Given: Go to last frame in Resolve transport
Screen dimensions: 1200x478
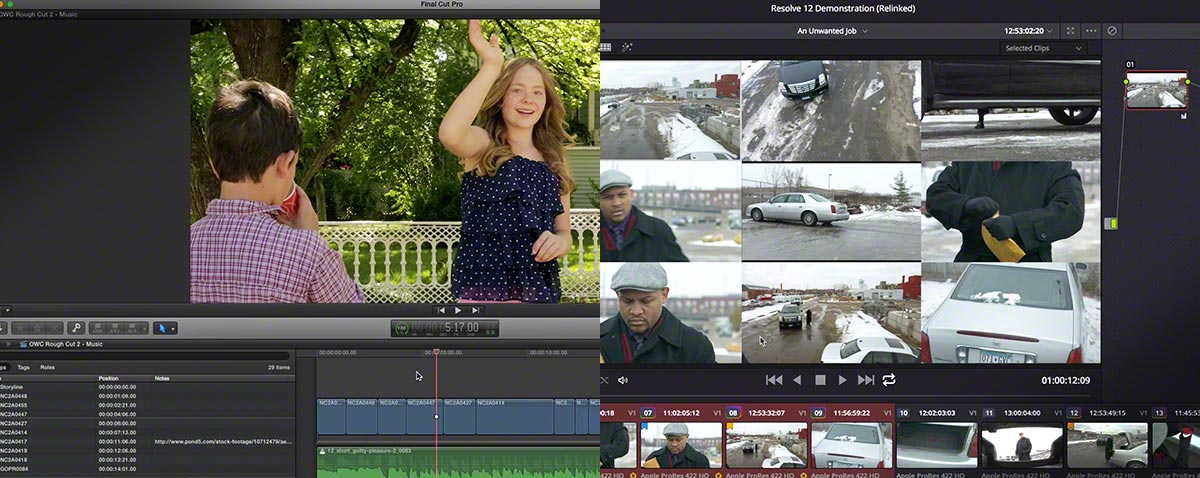Looking at the screenshot, I should click(x=866, y=380).
